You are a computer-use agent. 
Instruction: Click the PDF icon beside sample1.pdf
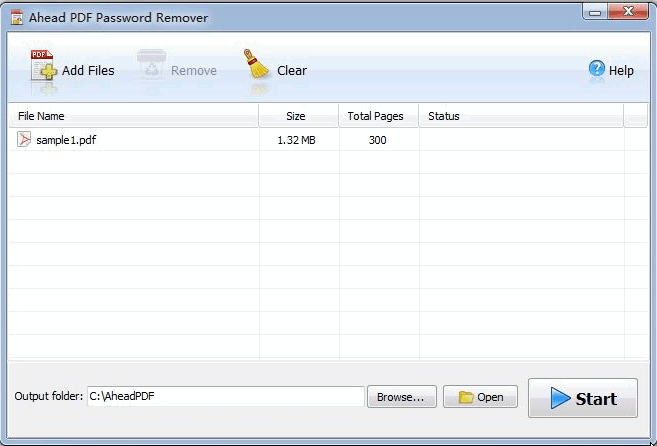pos(24,139)
